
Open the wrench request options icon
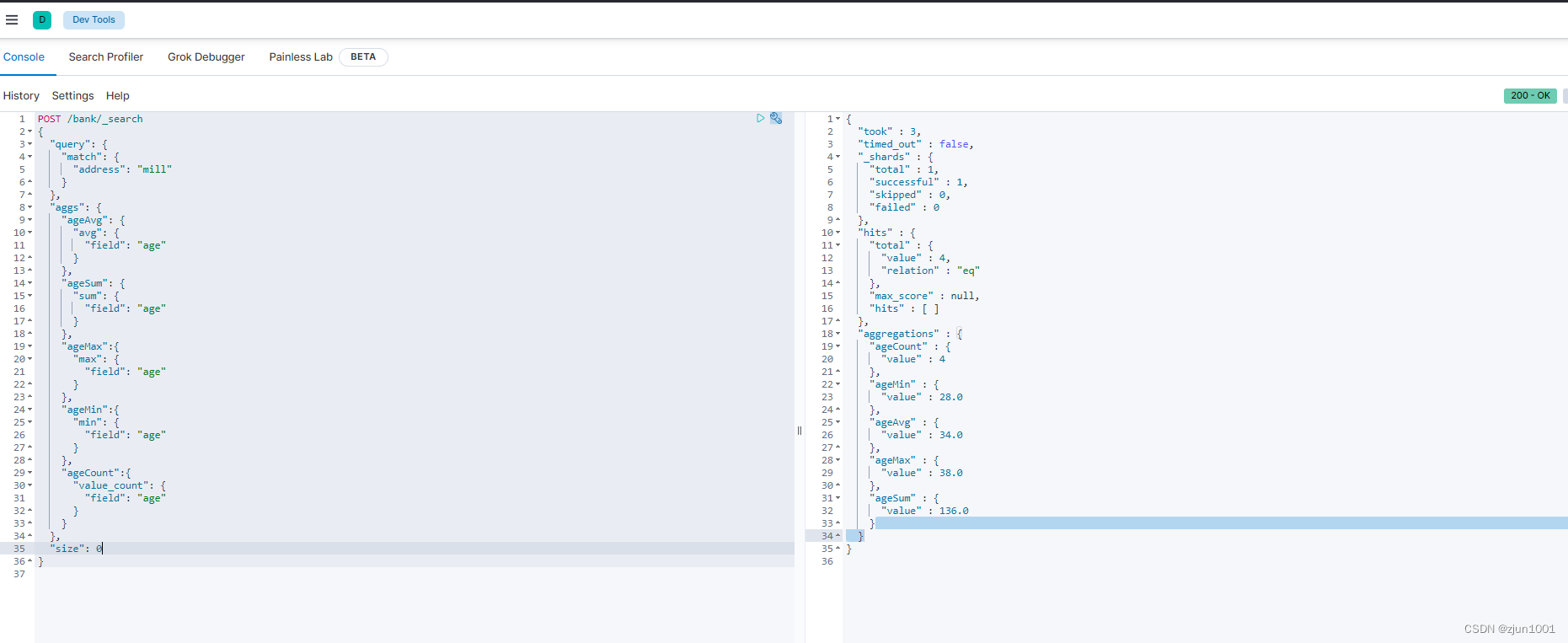776,119
